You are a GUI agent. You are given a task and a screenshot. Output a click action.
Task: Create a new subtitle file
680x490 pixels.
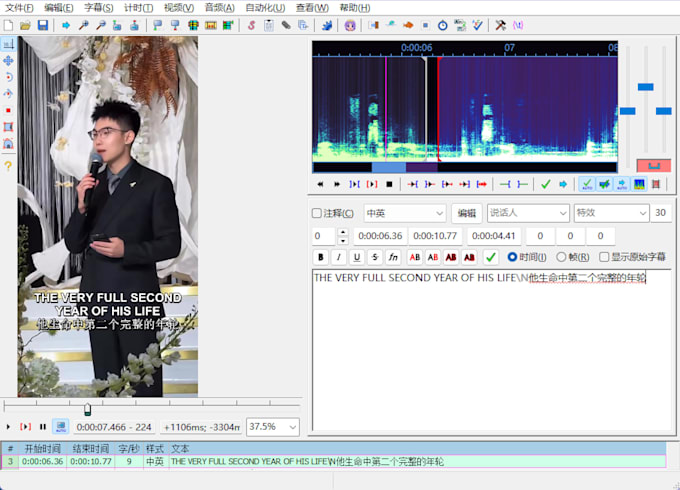[x=8, y=25]
